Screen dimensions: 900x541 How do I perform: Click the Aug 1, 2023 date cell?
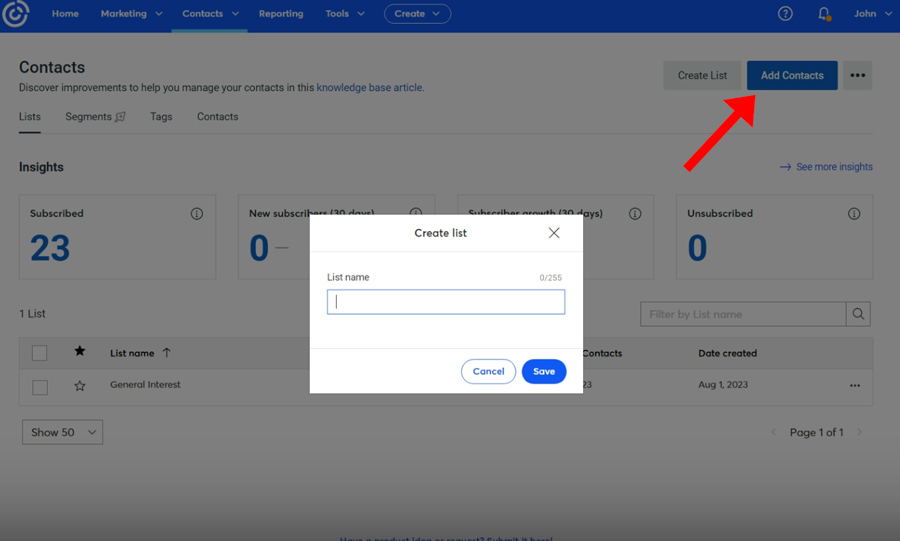723,384
